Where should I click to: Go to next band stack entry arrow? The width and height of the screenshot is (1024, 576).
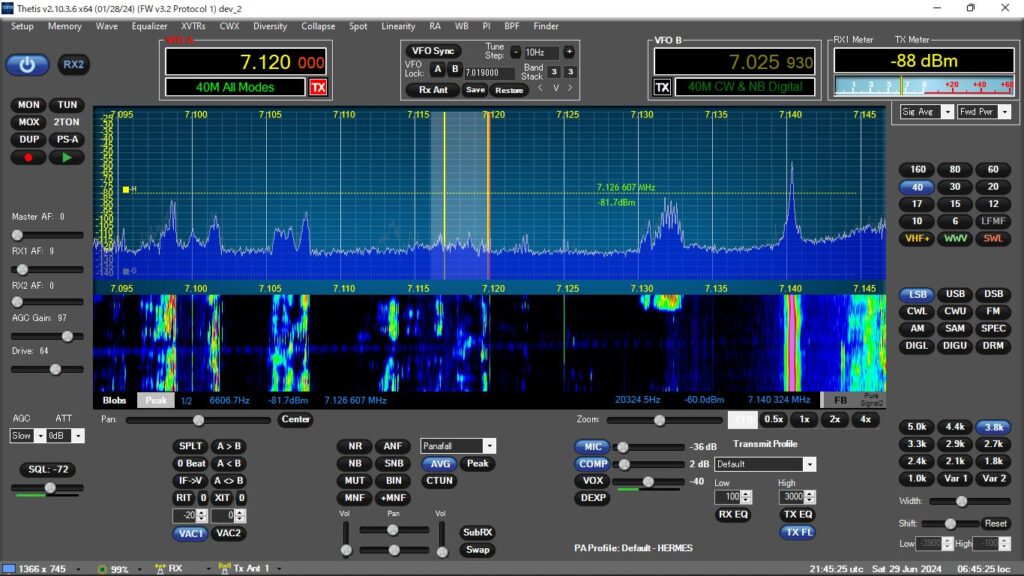pos(570,88)
